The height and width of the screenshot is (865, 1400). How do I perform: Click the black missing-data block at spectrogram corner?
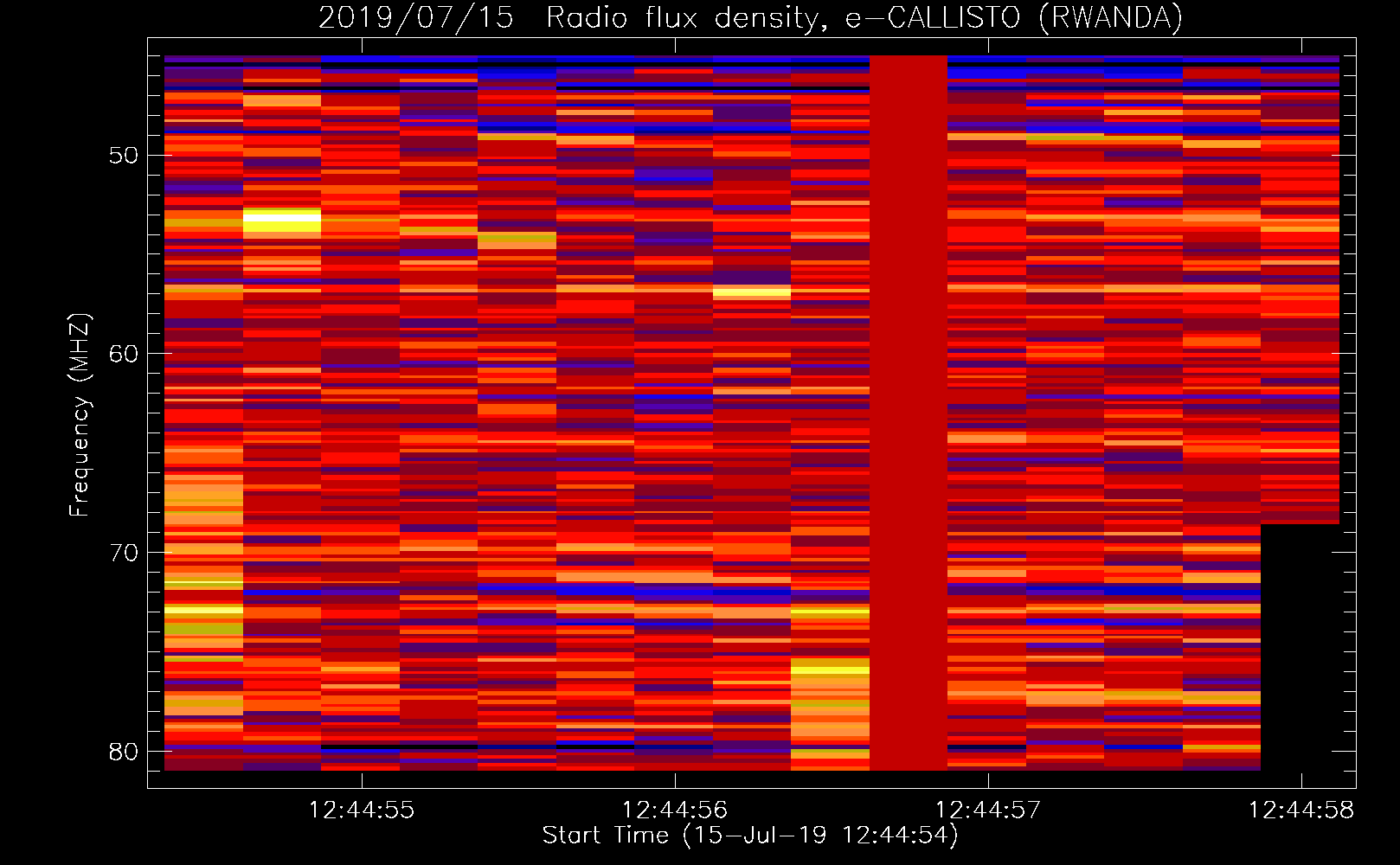(1300, 647)
